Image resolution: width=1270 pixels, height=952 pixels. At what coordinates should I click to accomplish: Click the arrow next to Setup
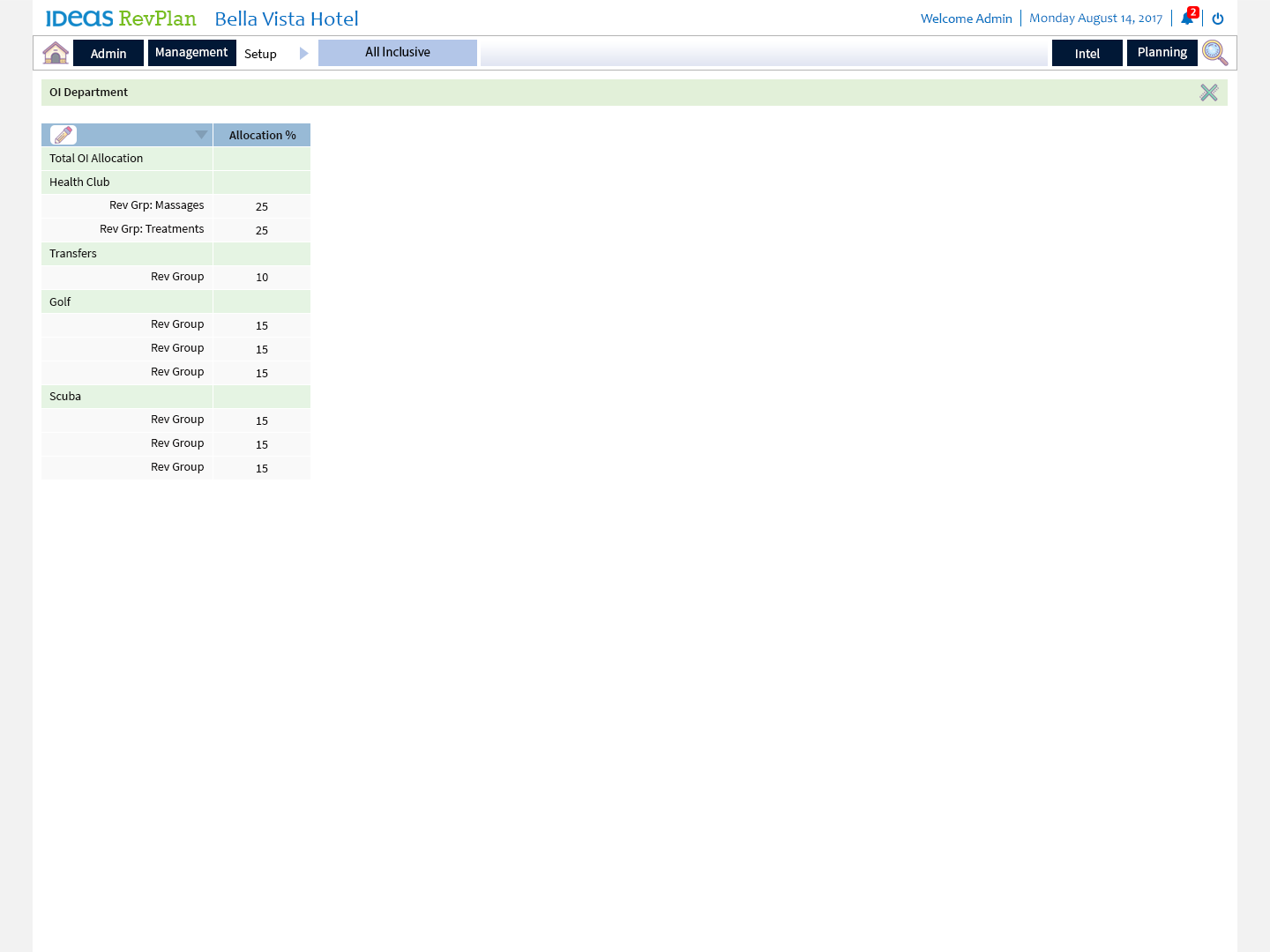pos(303,54)
